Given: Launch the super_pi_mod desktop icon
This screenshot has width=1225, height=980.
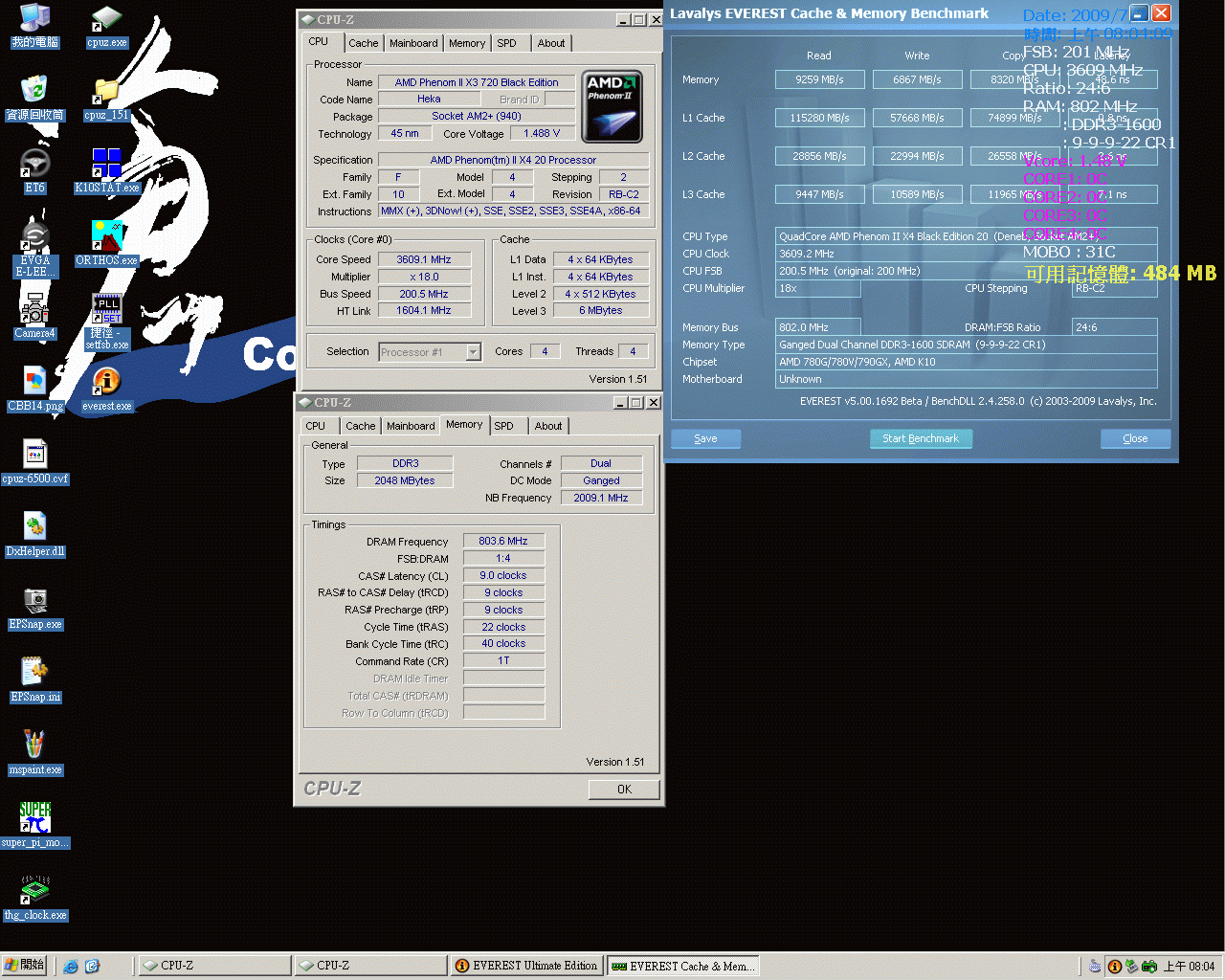Looking at the screenshot, I should point(35,825).
